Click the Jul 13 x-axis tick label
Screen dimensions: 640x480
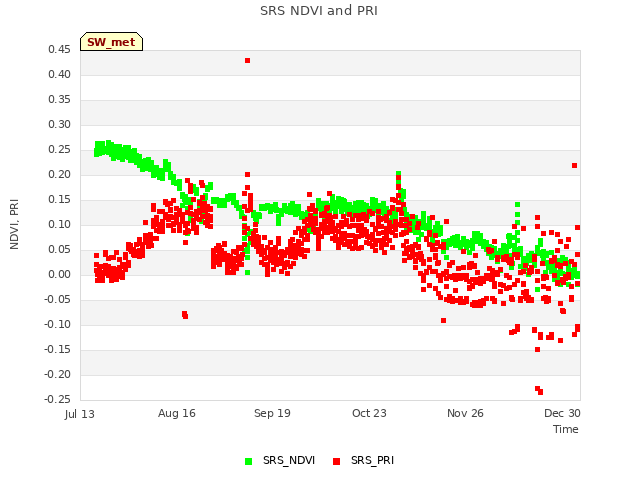pos(80,414)
